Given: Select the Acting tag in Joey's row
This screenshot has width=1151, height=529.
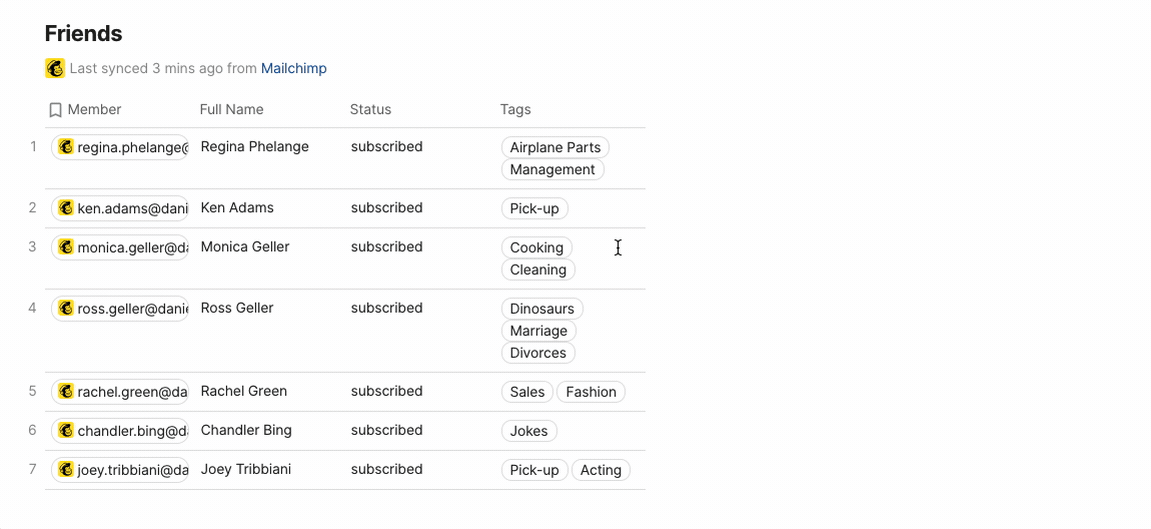Looking at the screenshot, I should [600, 470].
